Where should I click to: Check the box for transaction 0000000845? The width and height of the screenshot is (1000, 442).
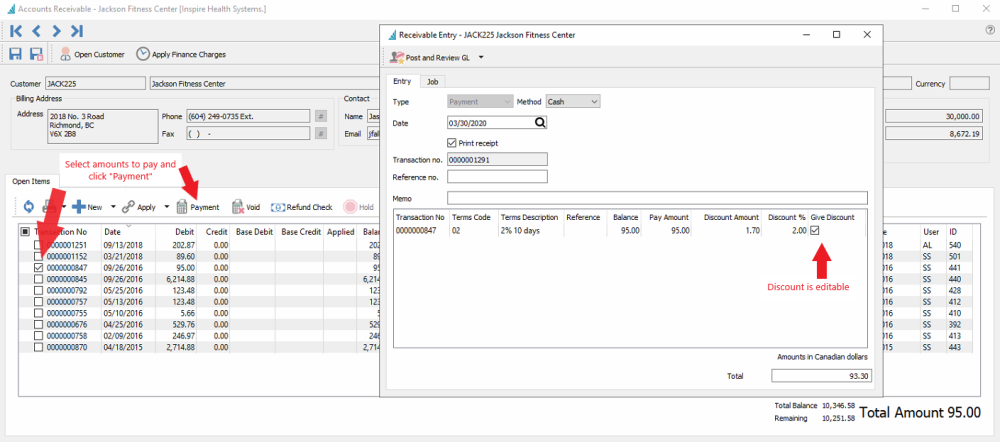click(x=38, y=279)
